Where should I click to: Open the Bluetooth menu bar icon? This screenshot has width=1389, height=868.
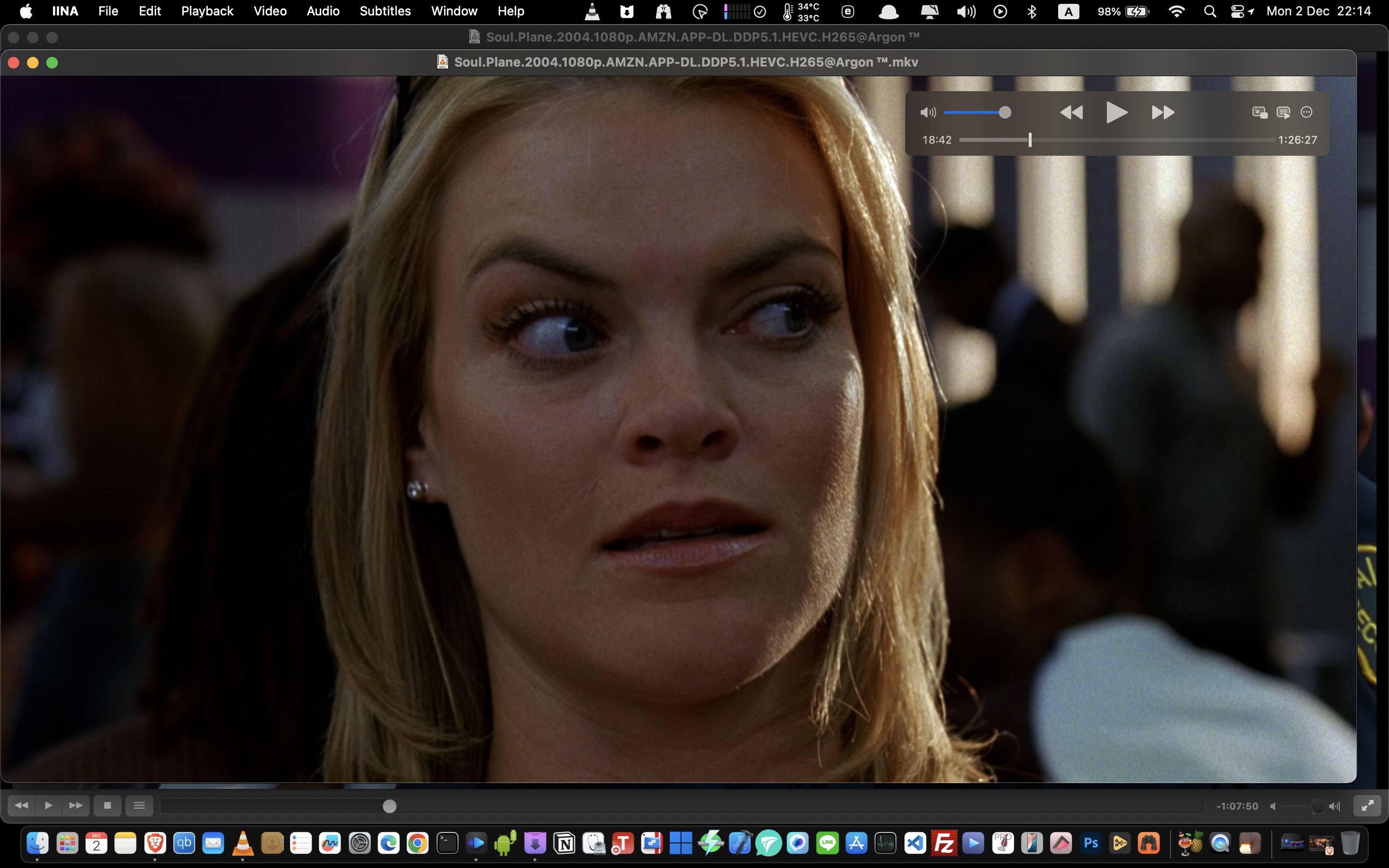[x=1032, y=11]
